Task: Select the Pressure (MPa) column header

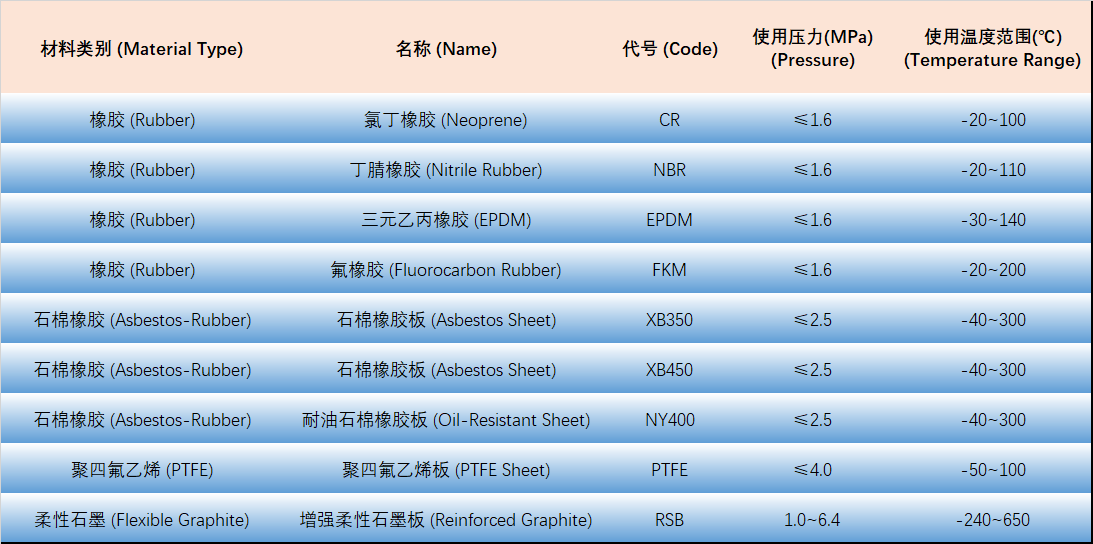Action: pos(812,49)
